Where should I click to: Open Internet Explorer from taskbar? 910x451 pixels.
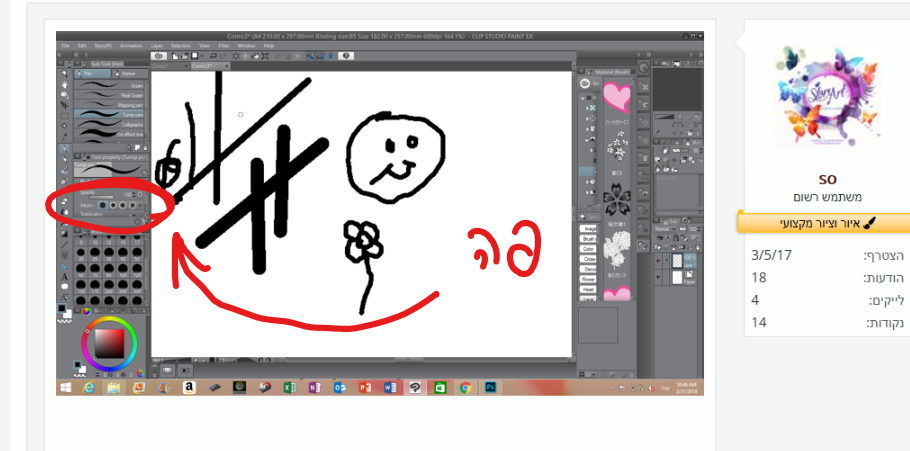pyautogui.click(x=89, y=388)
